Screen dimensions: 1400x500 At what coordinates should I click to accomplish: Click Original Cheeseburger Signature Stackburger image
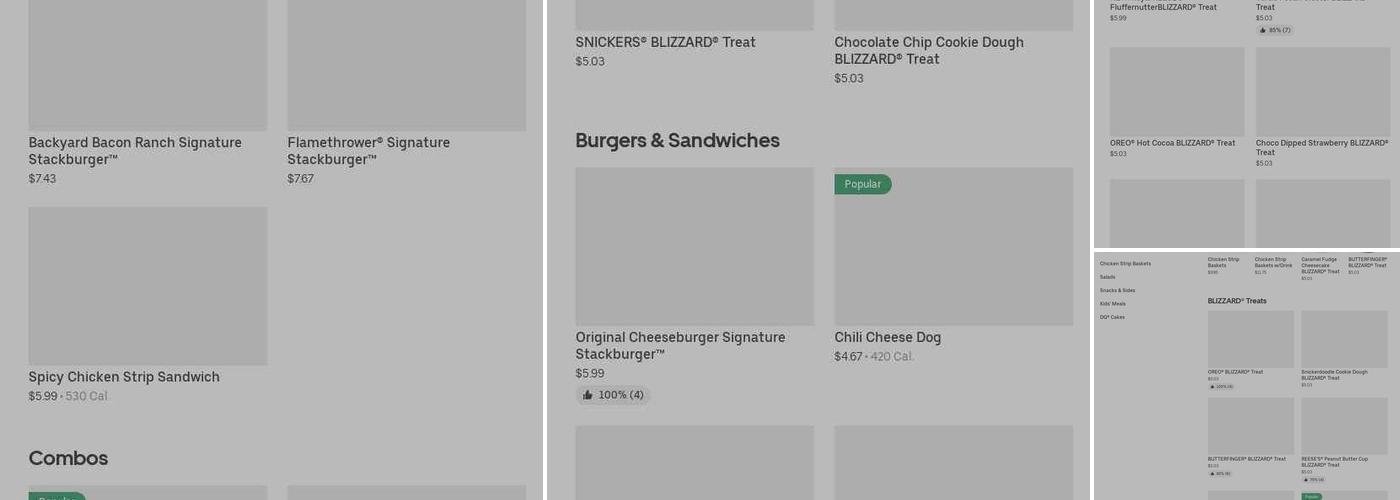(x=694, y=246)
